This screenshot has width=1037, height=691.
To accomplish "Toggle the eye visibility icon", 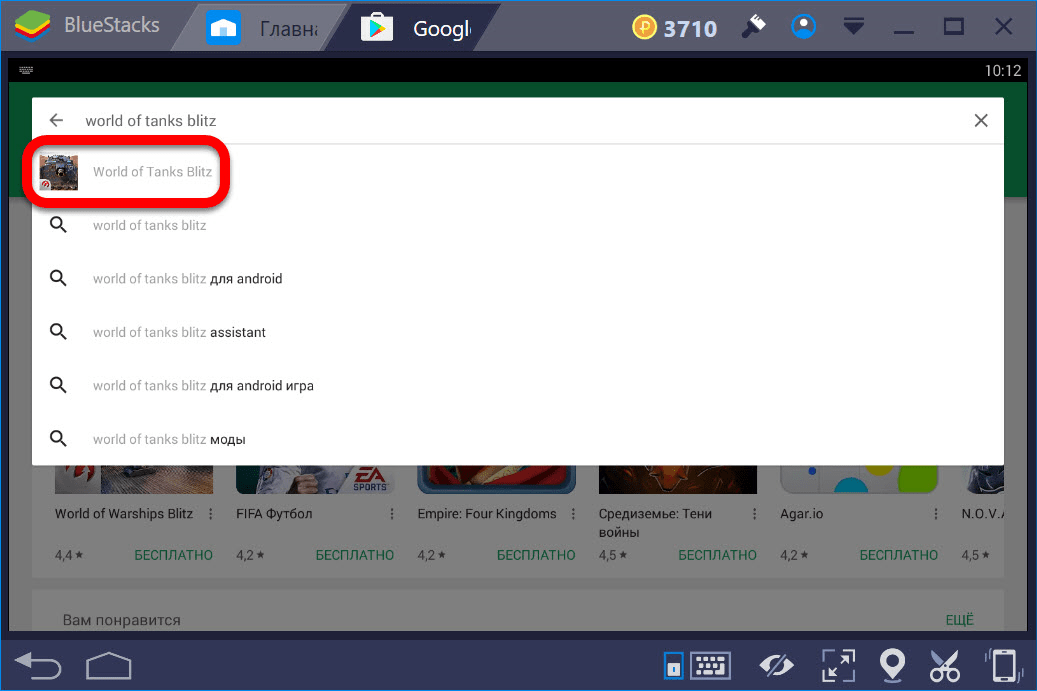I will (776, 665).
